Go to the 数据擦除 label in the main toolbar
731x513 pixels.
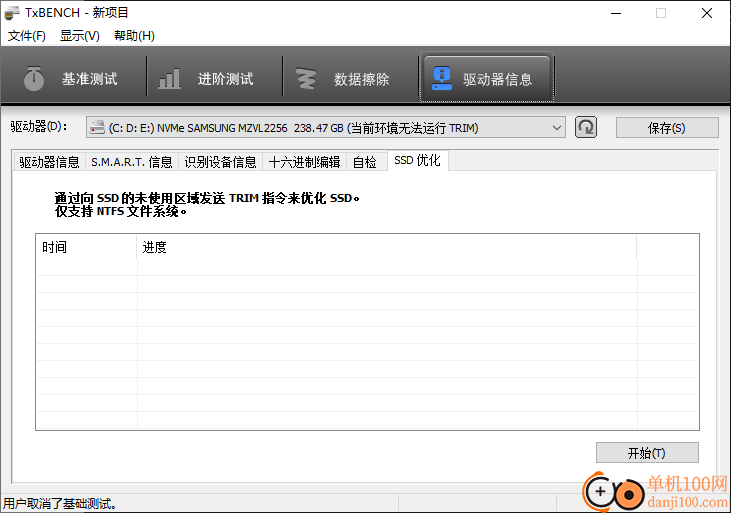pyautogui.click(x=362, y=79)
